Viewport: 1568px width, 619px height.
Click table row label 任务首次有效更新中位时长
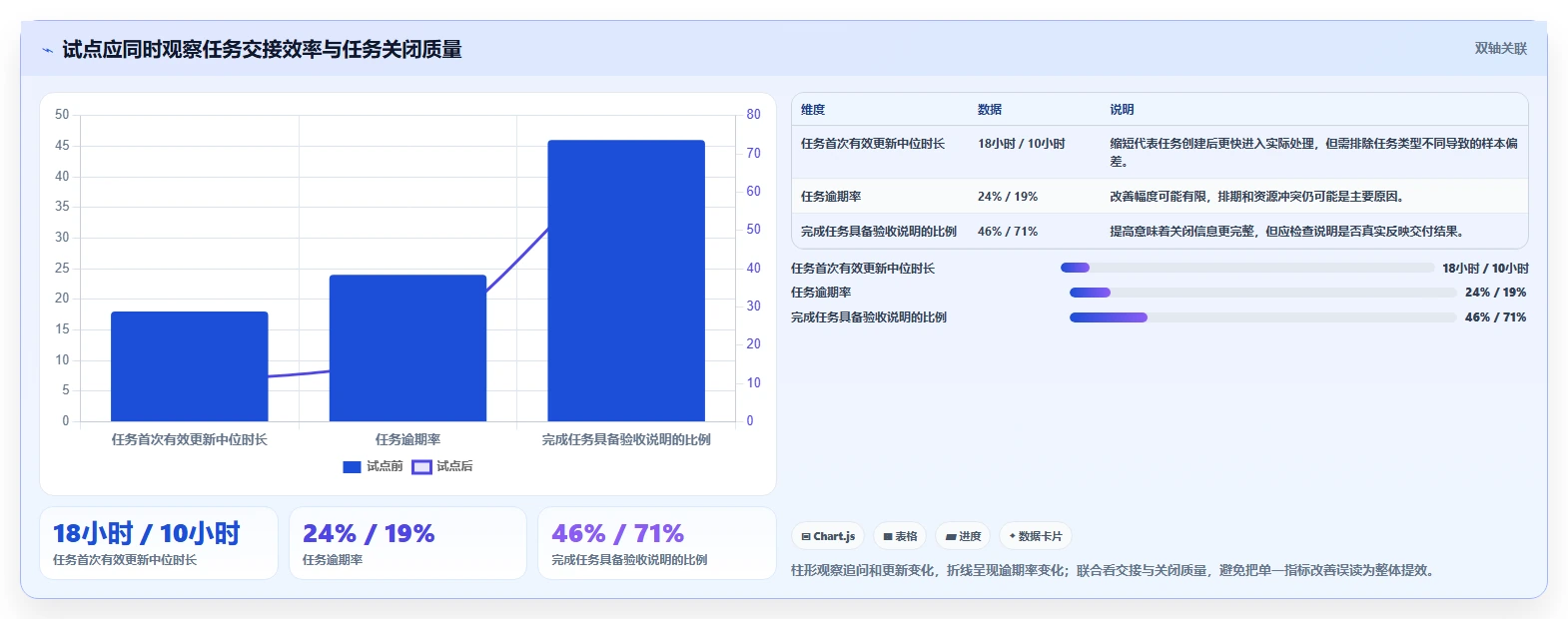coord(873,144)
